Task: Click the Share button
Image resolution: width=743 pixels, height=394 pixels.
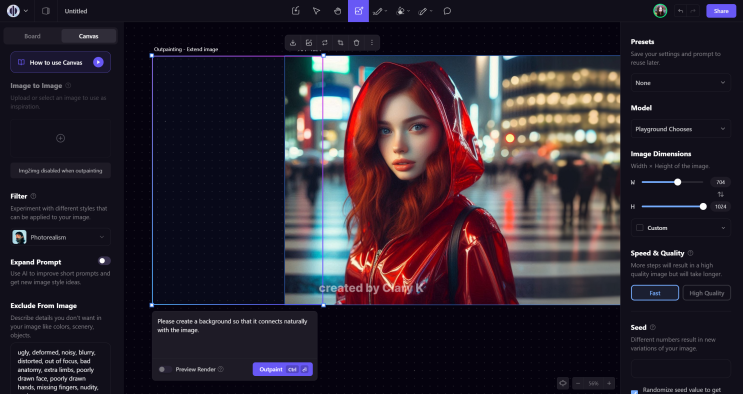Action: (721, 11)
